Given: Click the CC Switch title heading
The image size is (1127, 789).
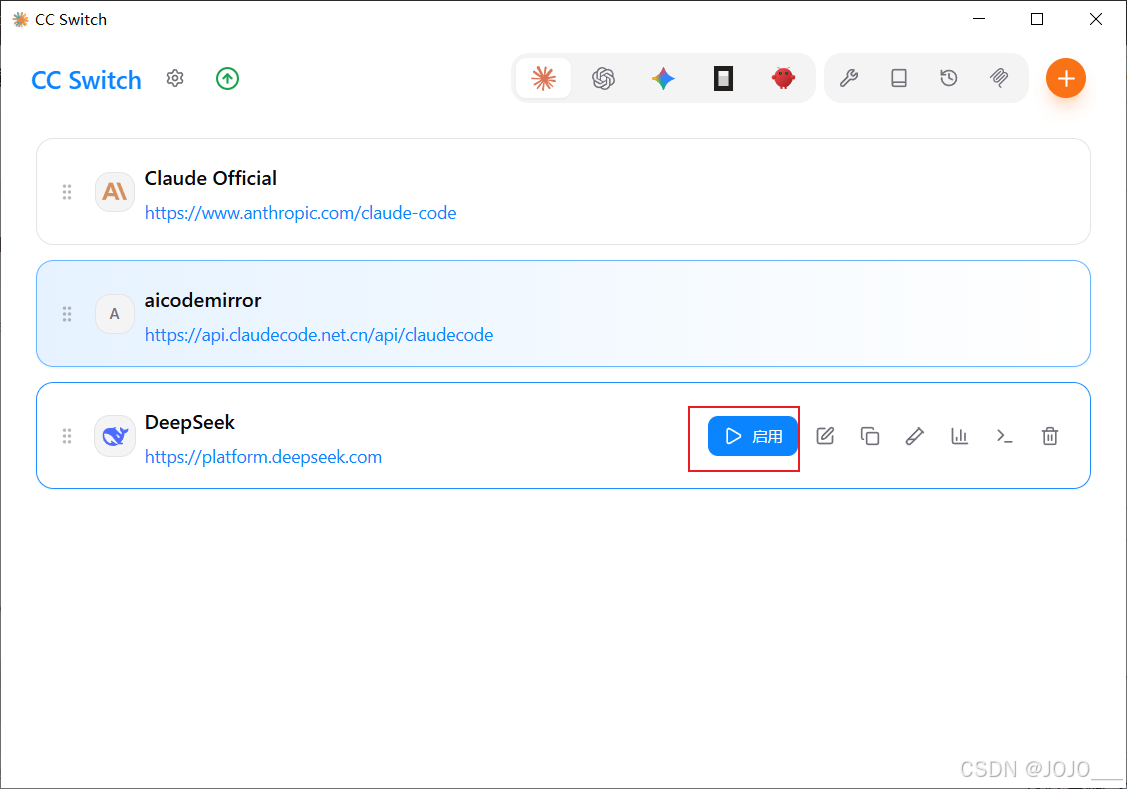Looking at the screenshot, I should pyautogui.click(x=86, y=80).
